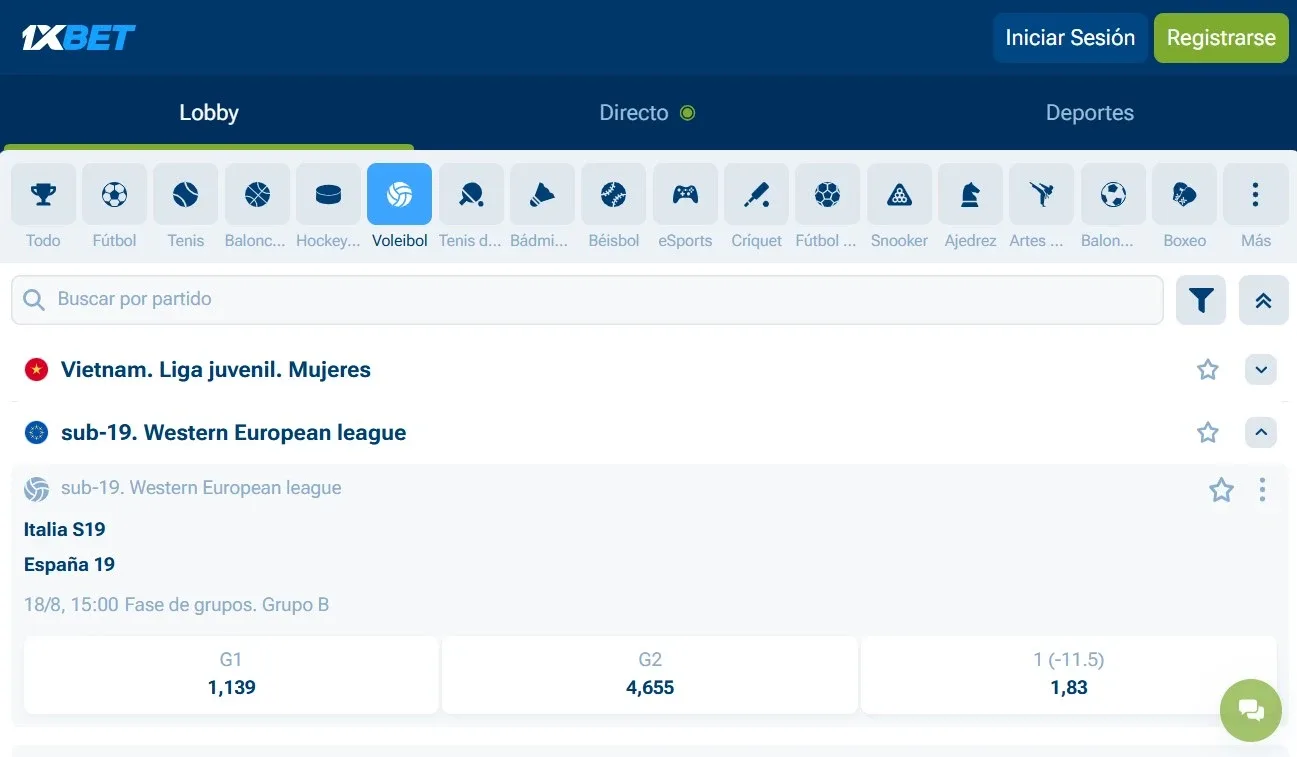Open match options three-dot menu
Screen dimensions: 1297x757
(x=1262, y=490)
